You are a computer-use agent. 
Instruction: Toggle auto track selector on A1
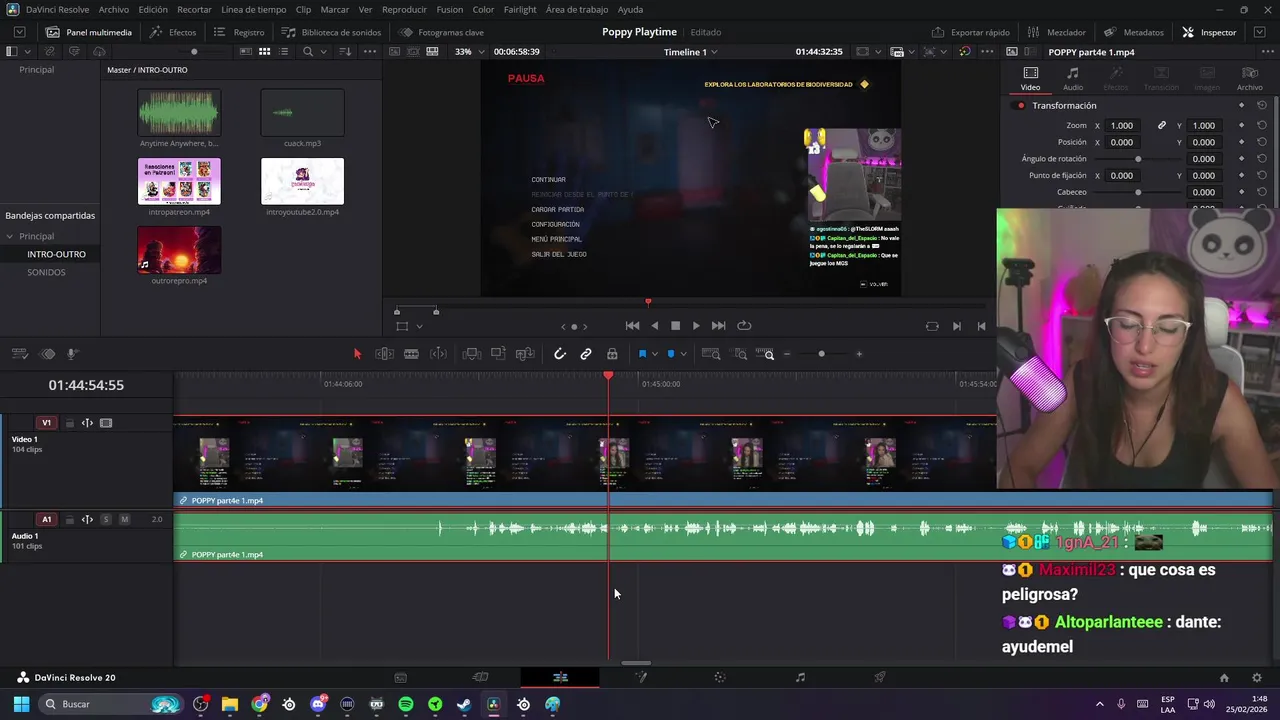tap(87, 519)
